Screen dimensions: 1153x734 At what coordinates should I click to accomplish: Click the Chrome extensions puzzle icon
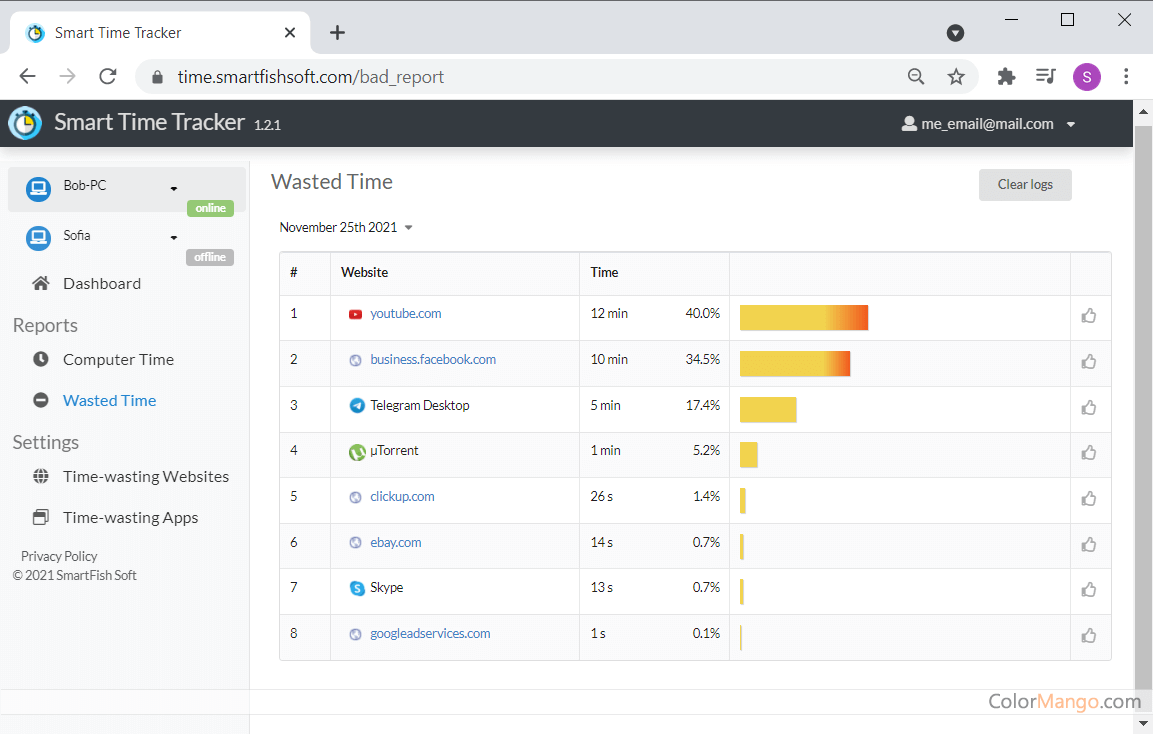pos(1006,77)
